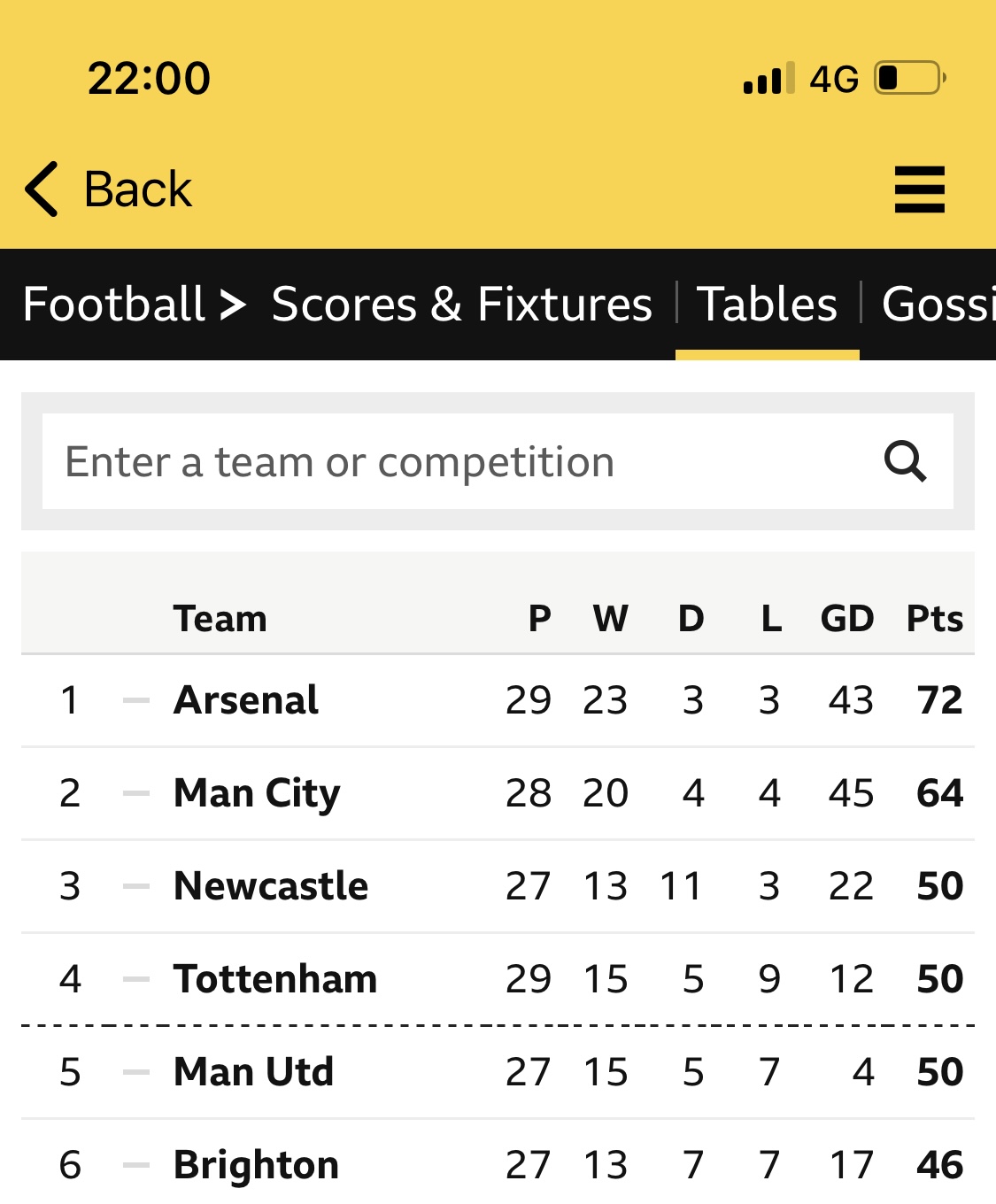Tap the back chevron arrow
The width and height of the screenshot is (996, 1204).
[42, 189]
